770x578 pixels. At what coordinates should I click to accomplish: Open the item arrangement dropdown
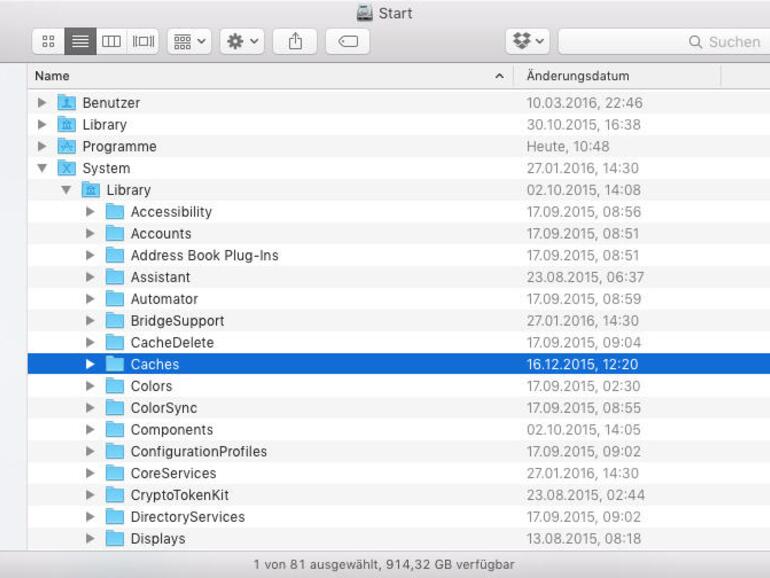coord(189,41)
